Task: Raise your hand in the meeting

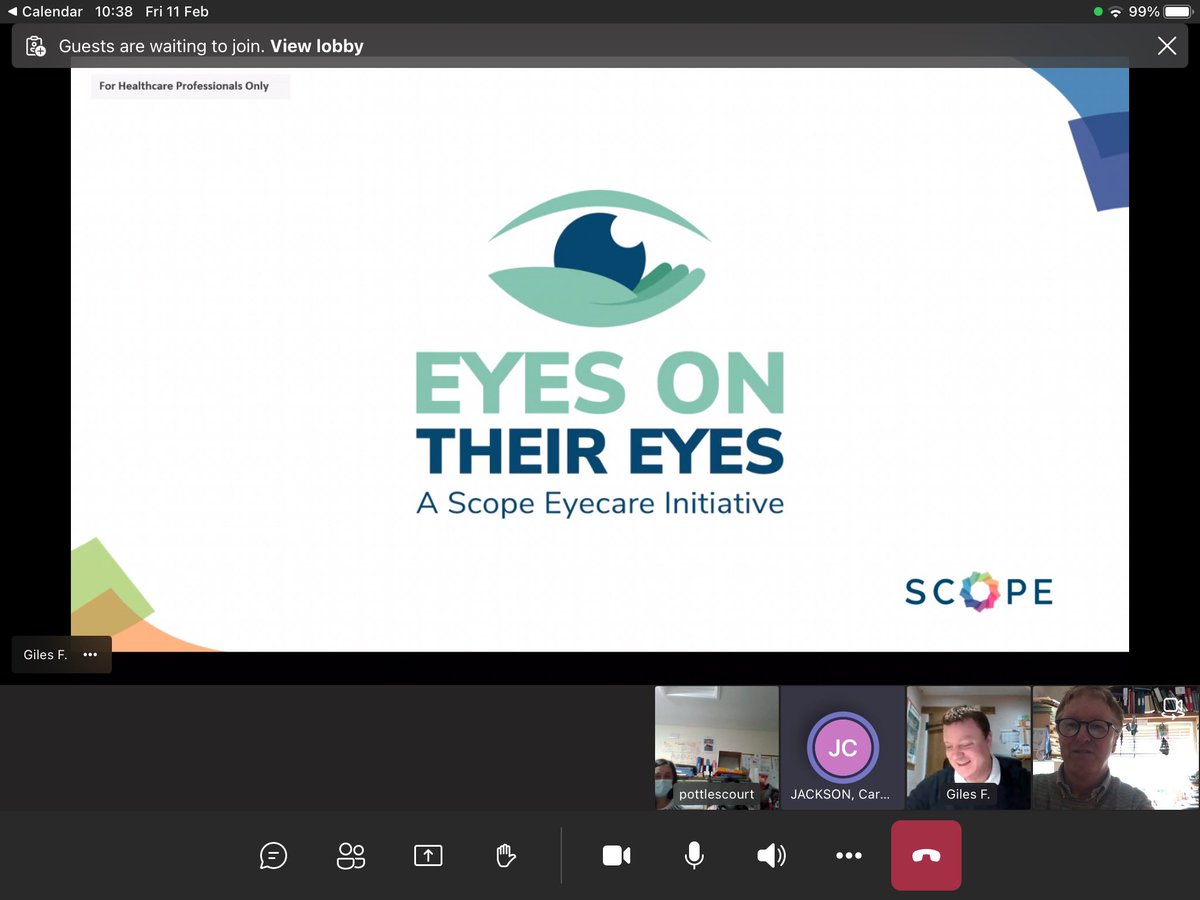Action: (x=506, y=855)
